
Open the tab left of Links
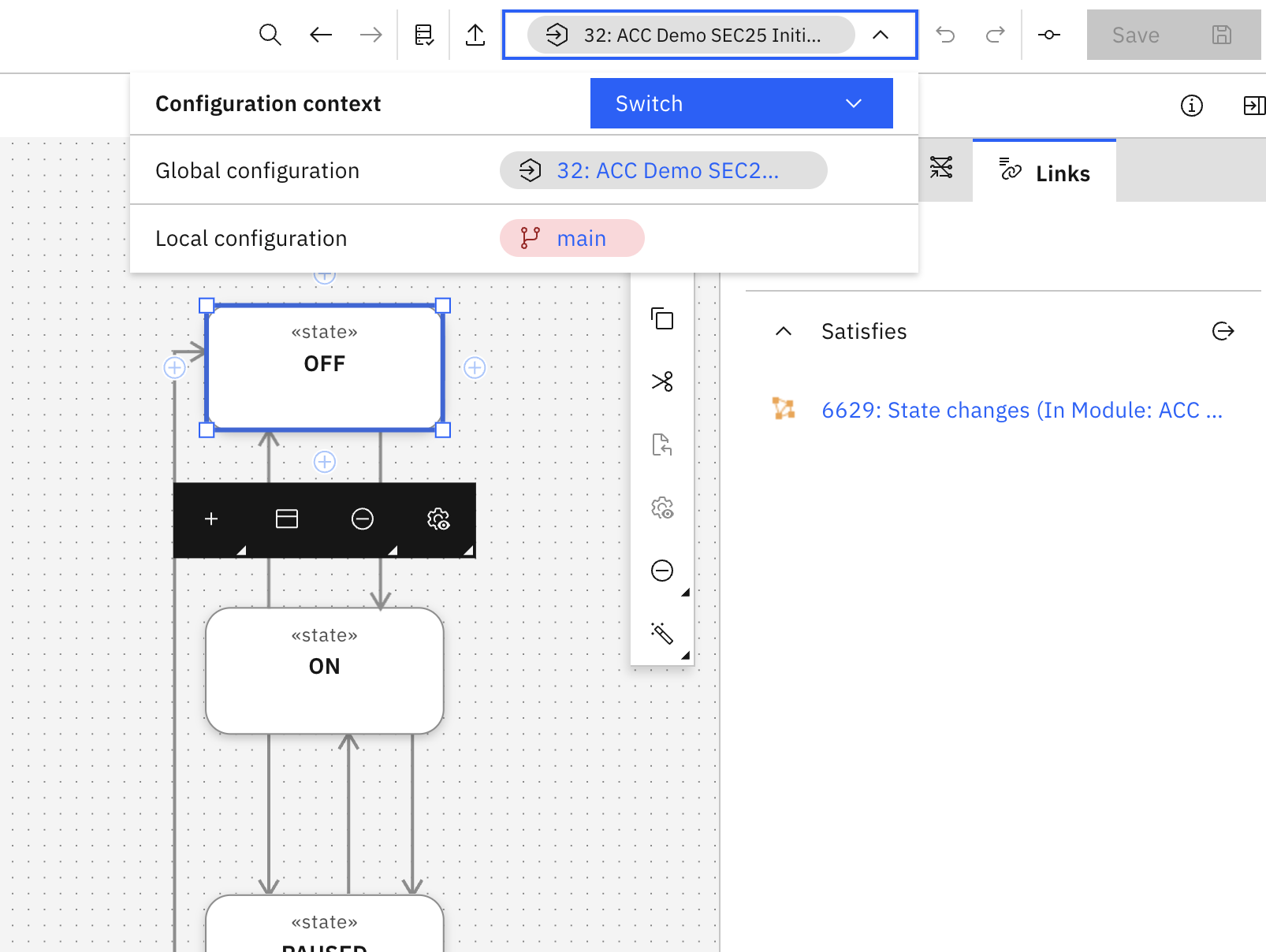(941, 168)
